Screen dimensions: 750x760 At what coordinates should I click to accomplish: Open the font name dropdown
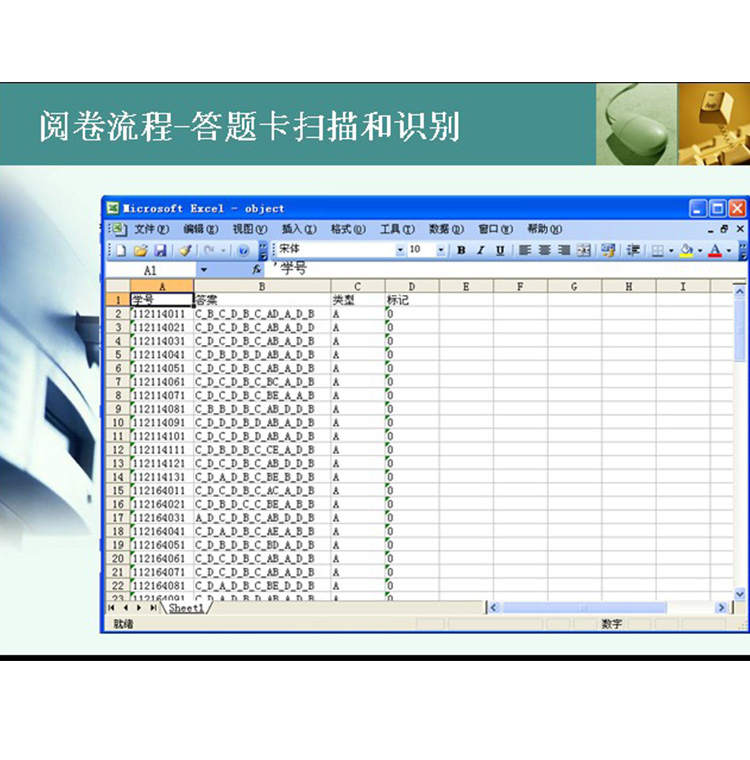400,250
